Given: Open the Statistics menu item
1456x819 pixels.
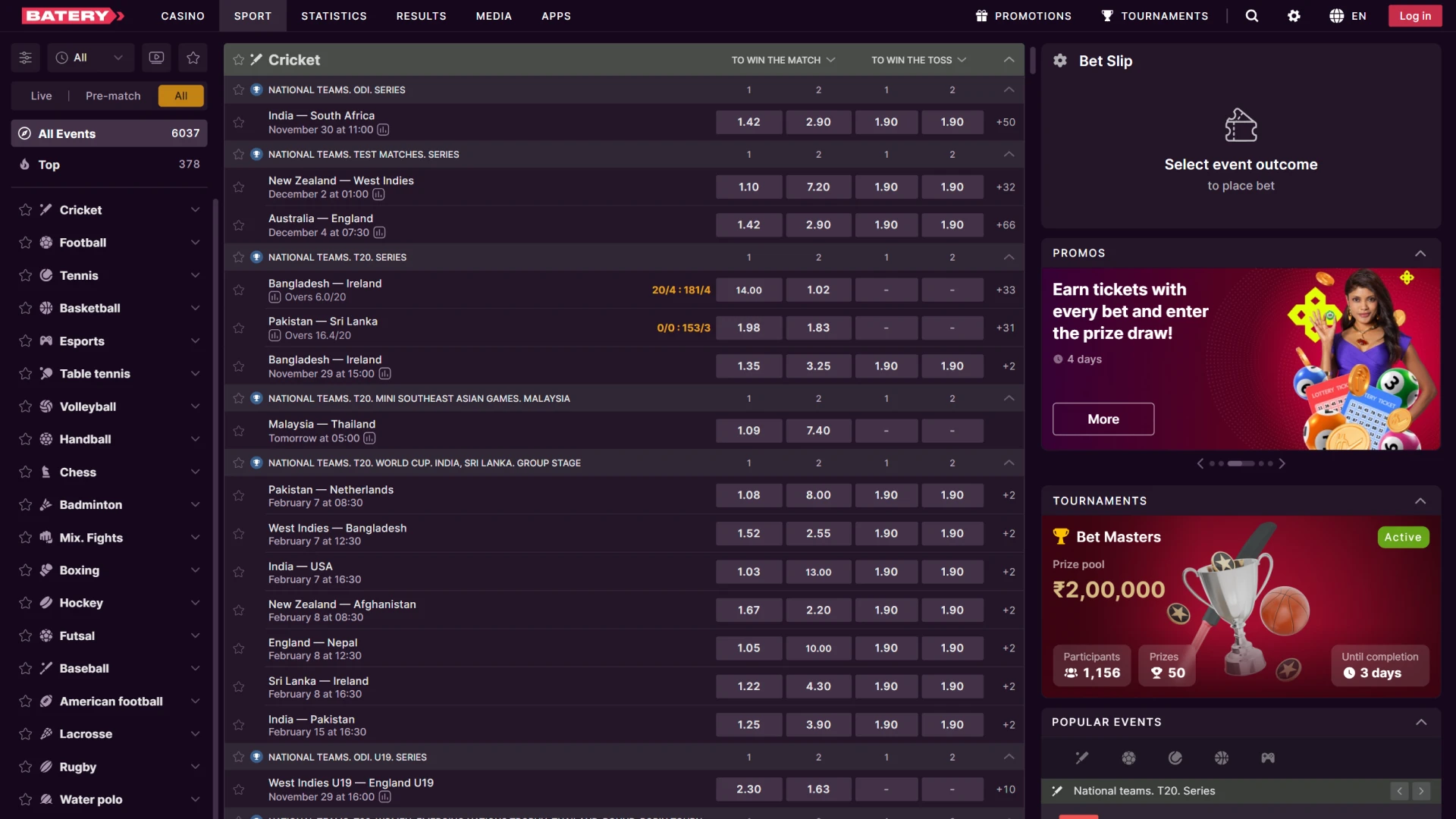Looking at the screenshot, I should point(334,15).
